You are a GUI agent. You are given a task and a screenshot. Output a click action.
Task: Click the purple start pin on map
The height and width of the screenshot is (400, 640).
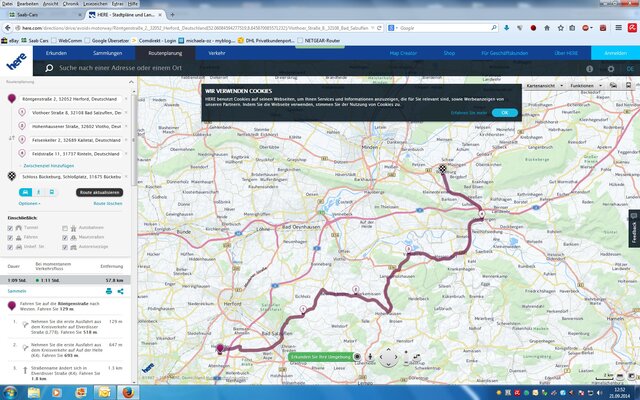220,349
